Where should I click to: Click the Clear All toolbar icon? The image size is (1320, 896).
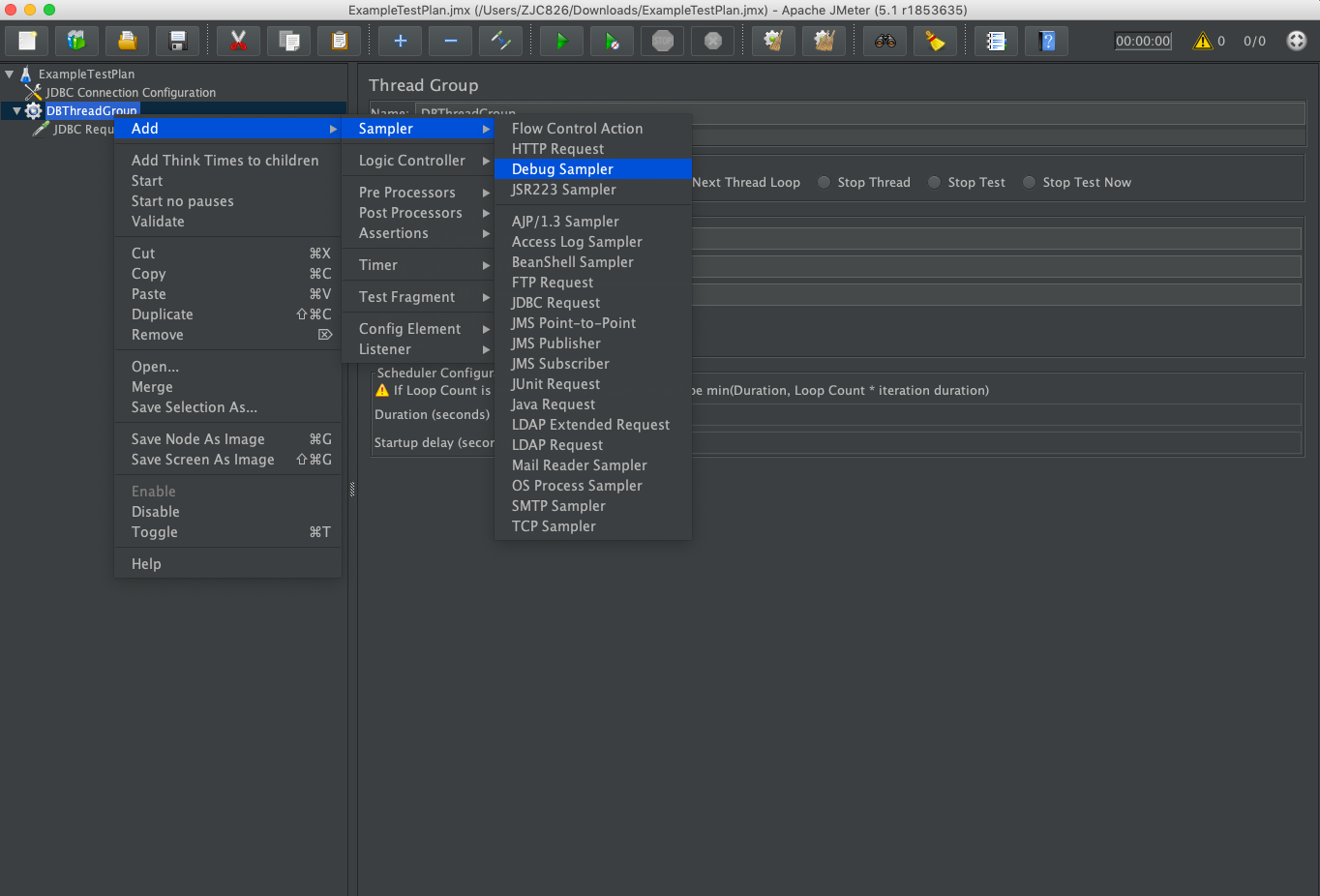tap(824, 41)
